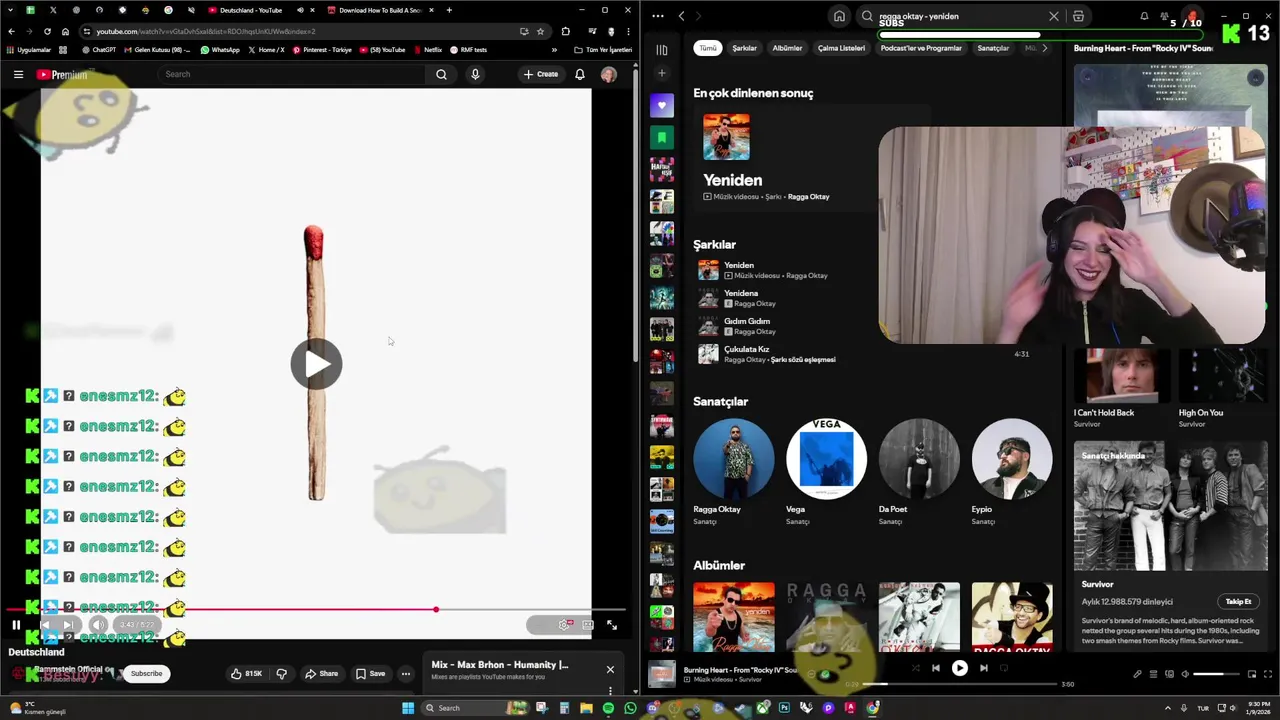
Task: Open Chrome extensions puzzle icon
Action: 565,31
